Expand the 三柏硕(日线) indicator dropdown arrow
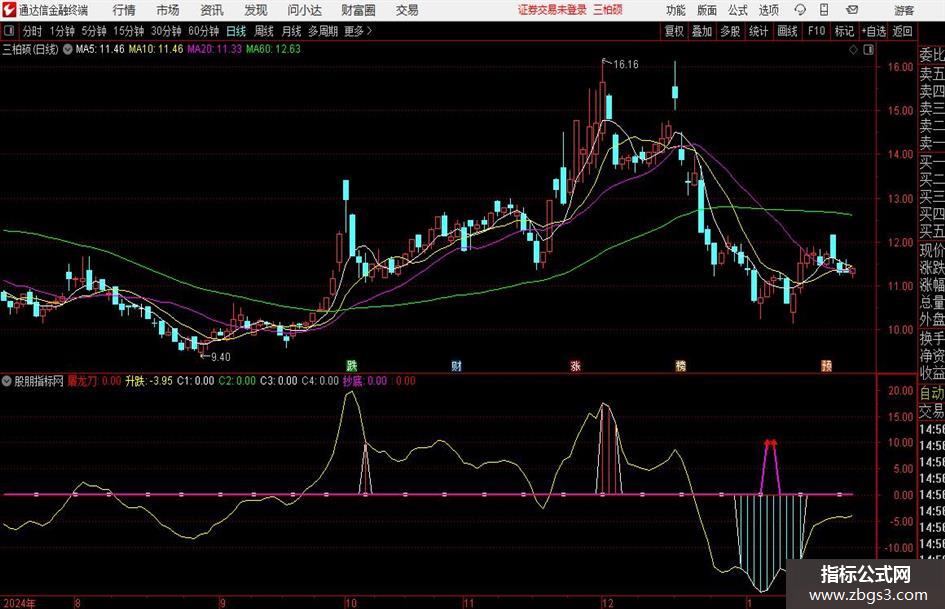This screenshot has height=609, width=945. [x=68, y=49]
